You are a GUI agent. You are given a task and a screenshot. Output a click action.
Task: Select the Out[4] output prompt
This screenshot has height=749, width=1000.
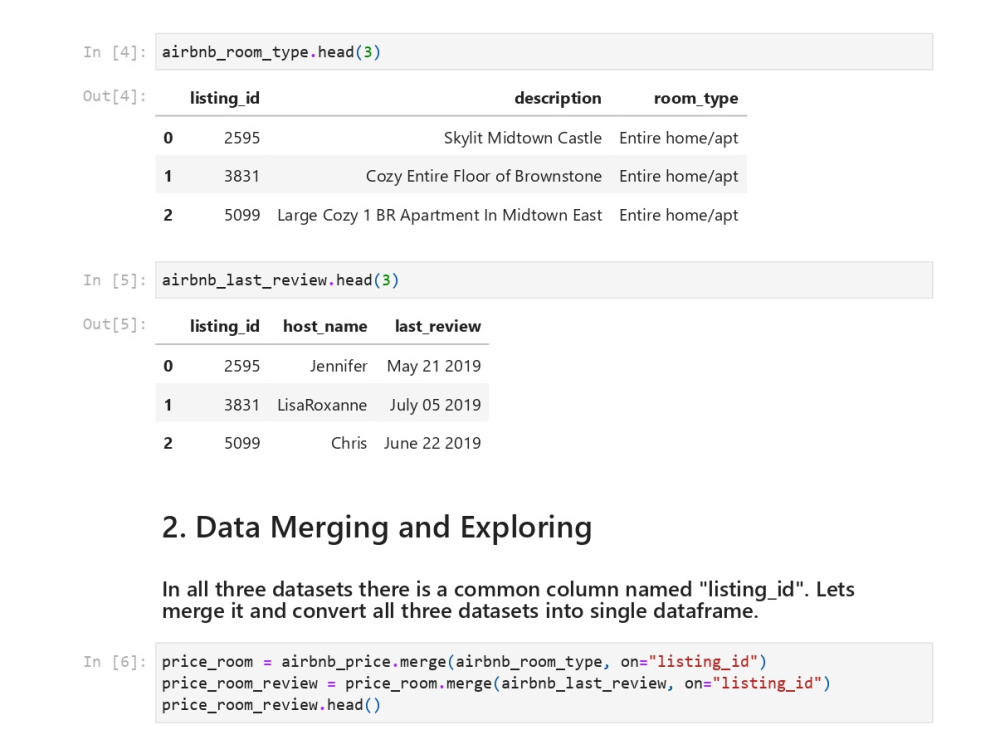pyautogui.click(x=114, y=96)
